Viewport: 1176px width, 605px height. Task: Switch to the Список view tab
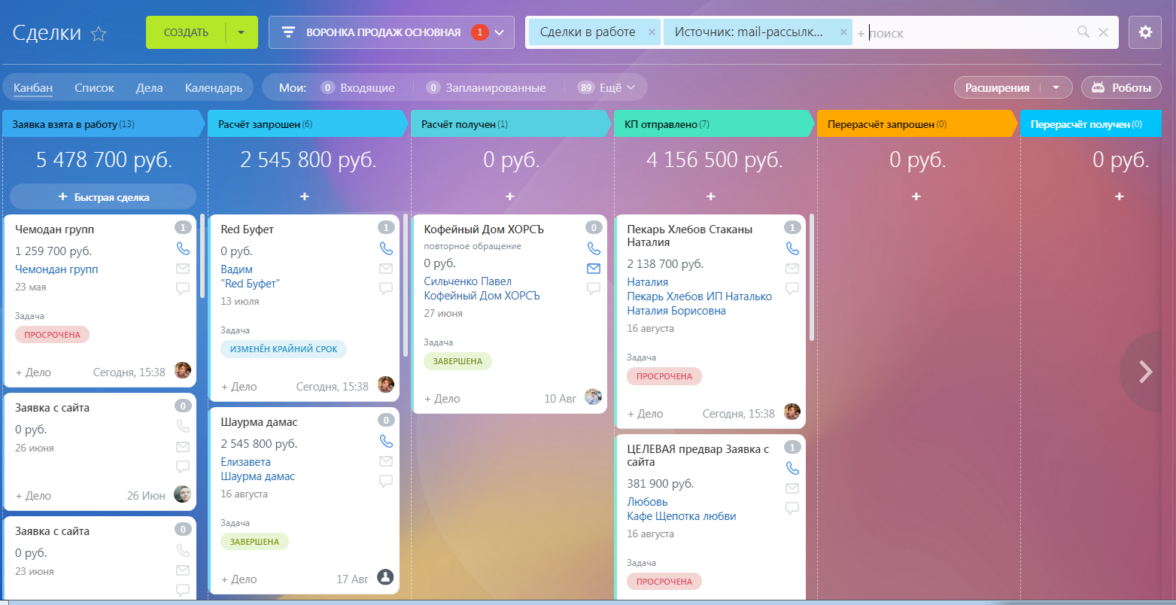(94, 88)
